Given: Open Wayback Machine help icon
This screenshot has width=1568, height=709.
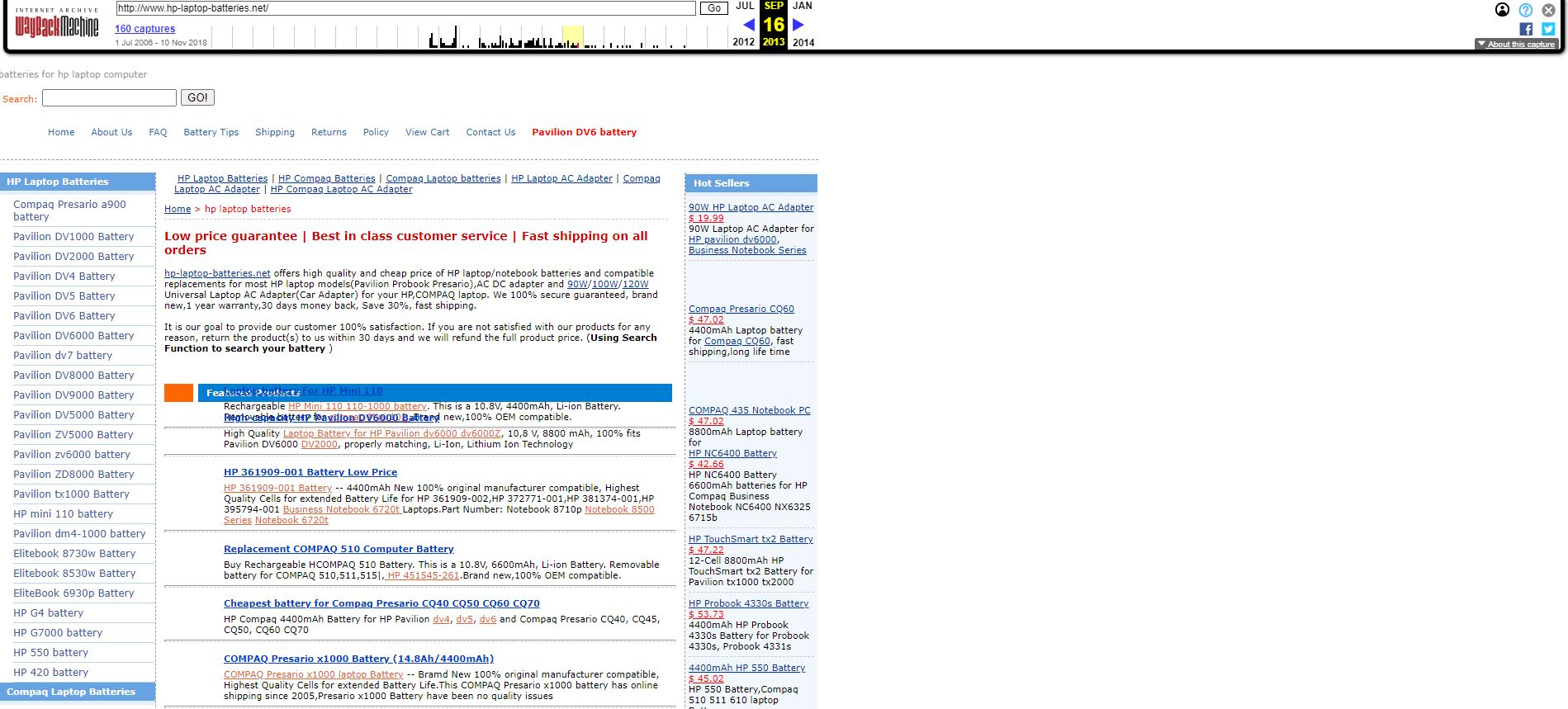Looking at the screenshot, I should (1525, 10).
